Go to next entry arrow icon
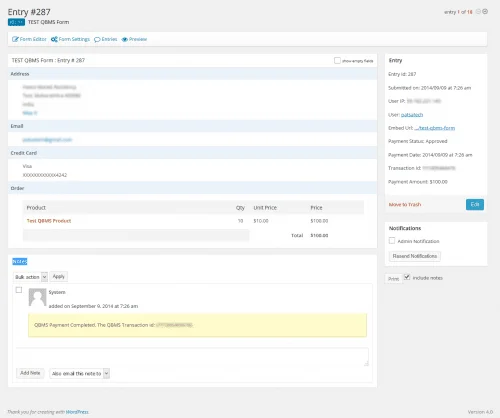The width and height of the screenshot is (500, 418). tap(485, 12)
